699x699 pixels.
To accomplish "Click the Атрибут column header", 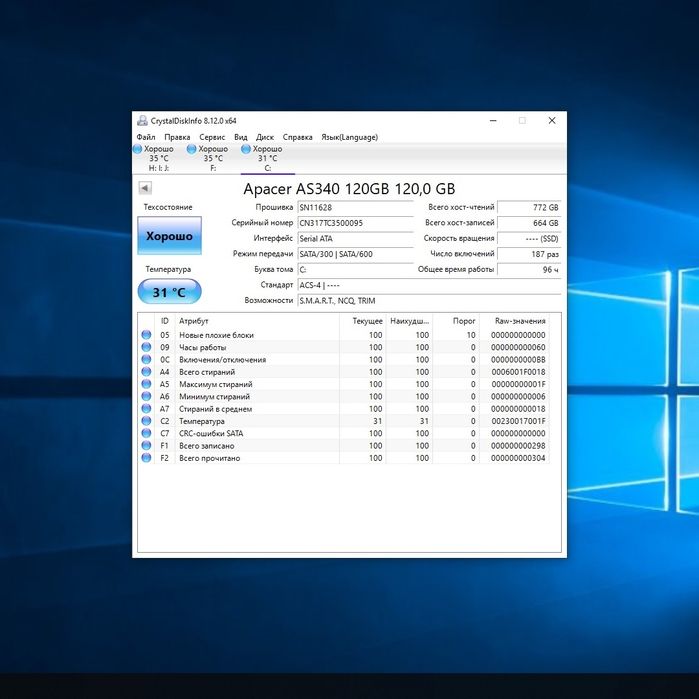I will click(x=194, y=321).
